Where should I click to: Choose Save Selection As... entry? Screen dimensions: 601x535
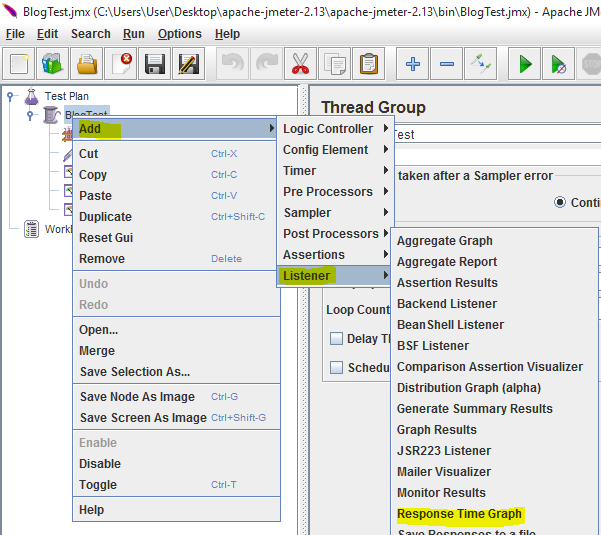pos(175,372)
